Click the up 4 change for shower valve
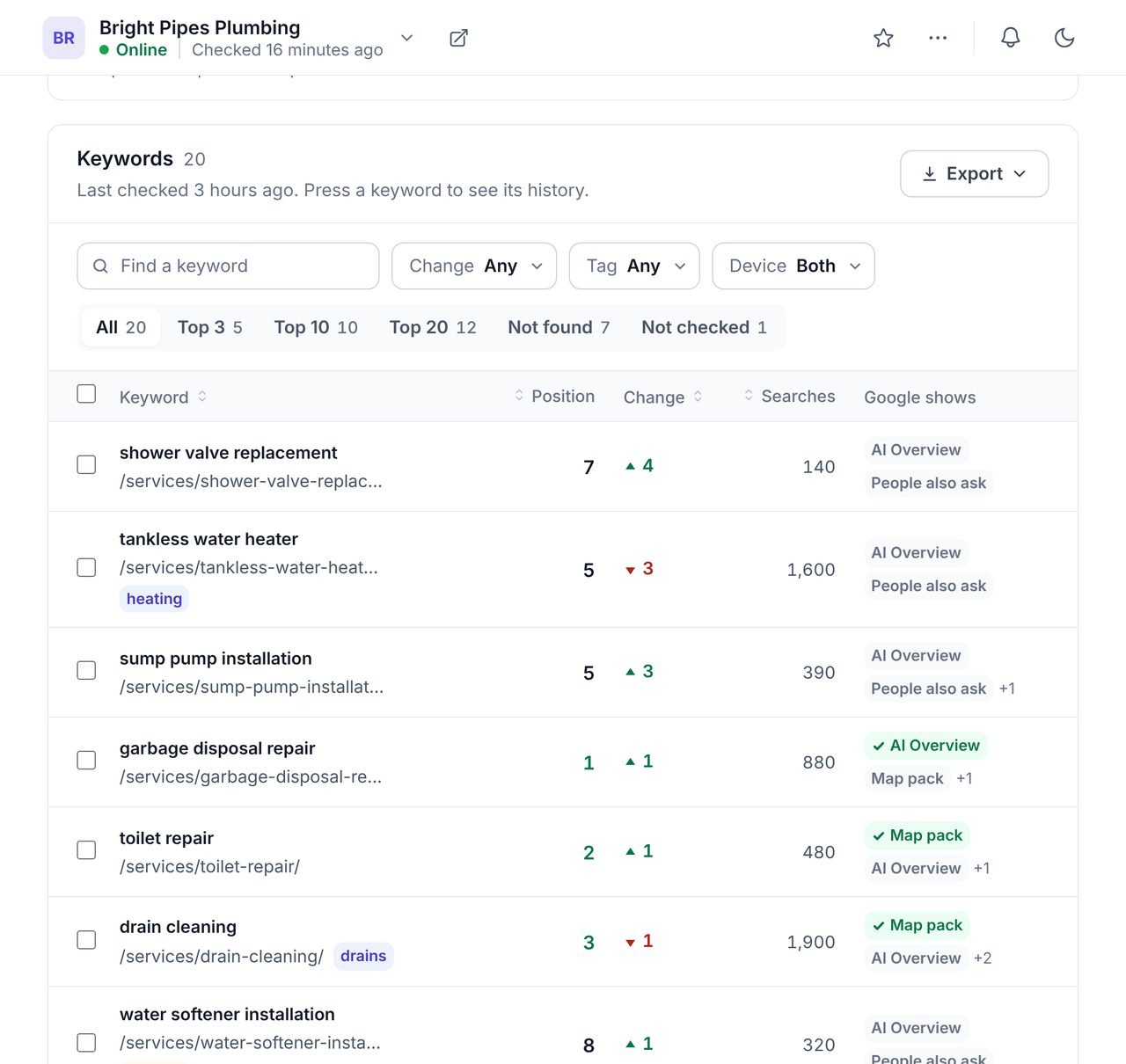This screenshot has height=1064, width=1126. pos(640,466)
